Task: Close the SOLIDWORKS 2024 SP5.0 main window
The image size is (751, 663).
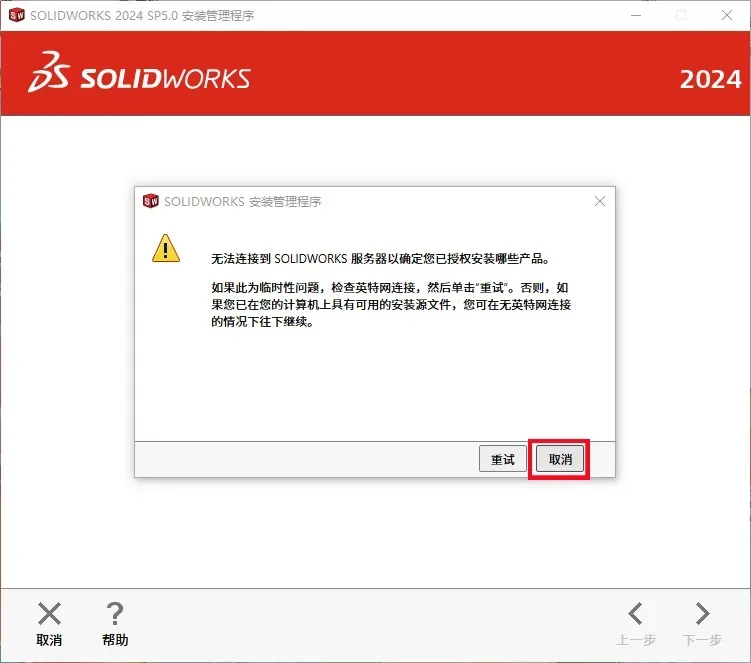Action: point(727,15)
